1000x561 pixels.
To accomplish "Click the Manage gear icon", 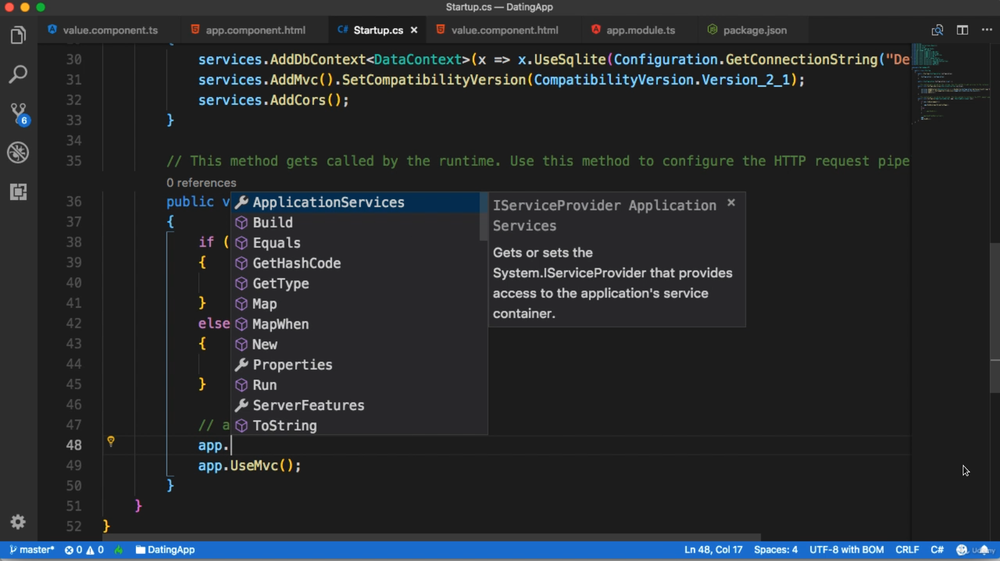I will (x=18, y=522).
